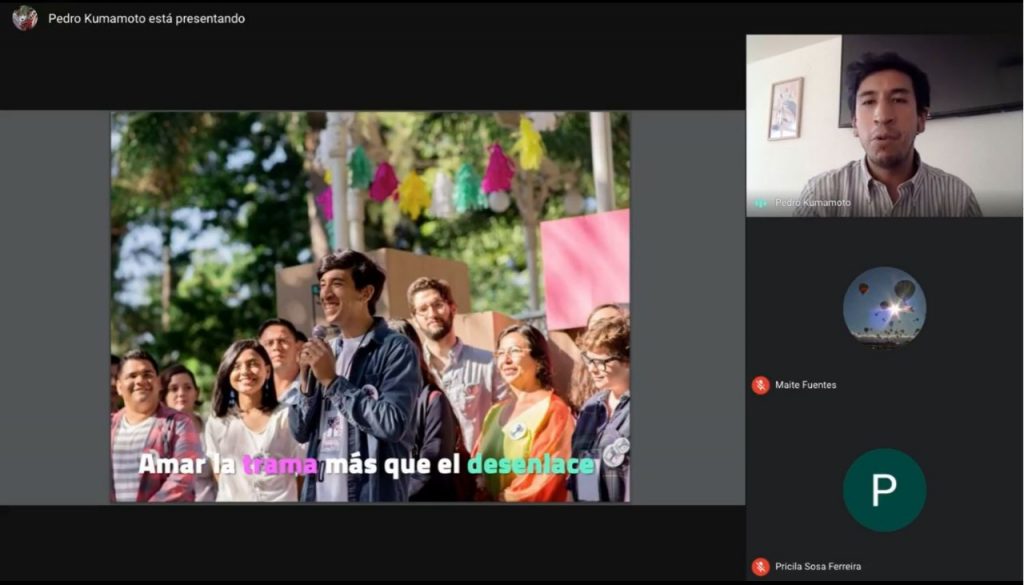Click the pink word 'trama' on the slide
The image size is (1024, 585).
tap(280, 465)
